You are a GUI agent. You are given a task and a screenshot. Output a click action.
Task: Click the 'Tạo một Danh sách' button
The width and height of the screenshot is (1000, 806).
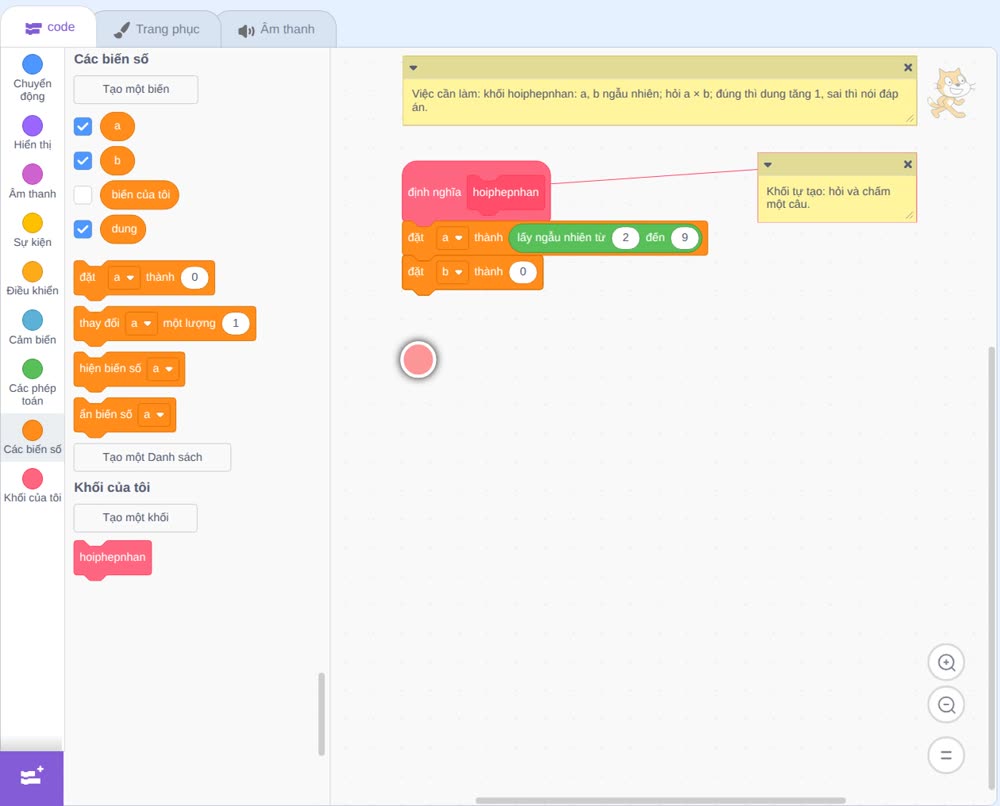[x=152, y=457]
